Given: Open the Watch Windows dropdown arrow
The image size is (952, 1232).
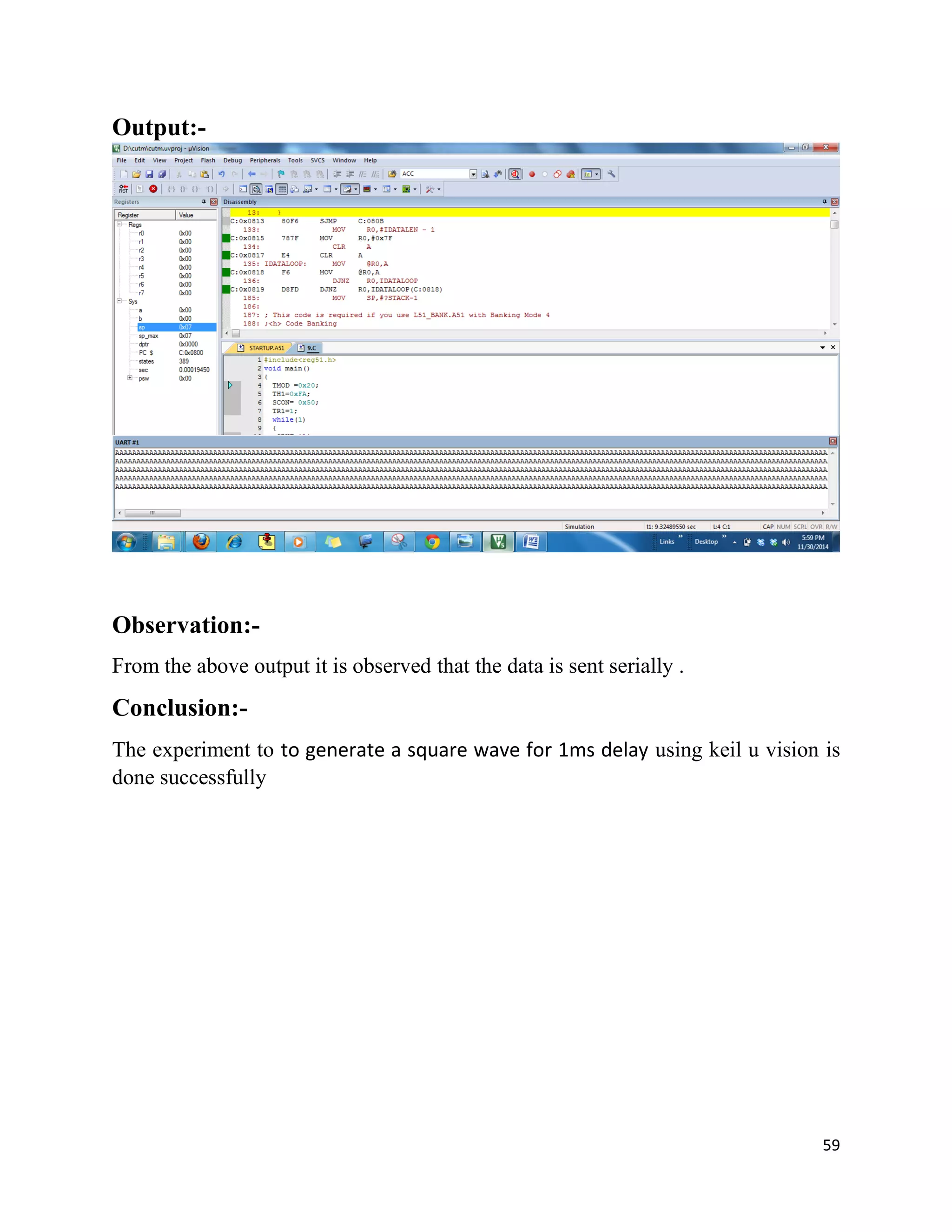Looking at the screenshot, I should click(x=317, y=190).
